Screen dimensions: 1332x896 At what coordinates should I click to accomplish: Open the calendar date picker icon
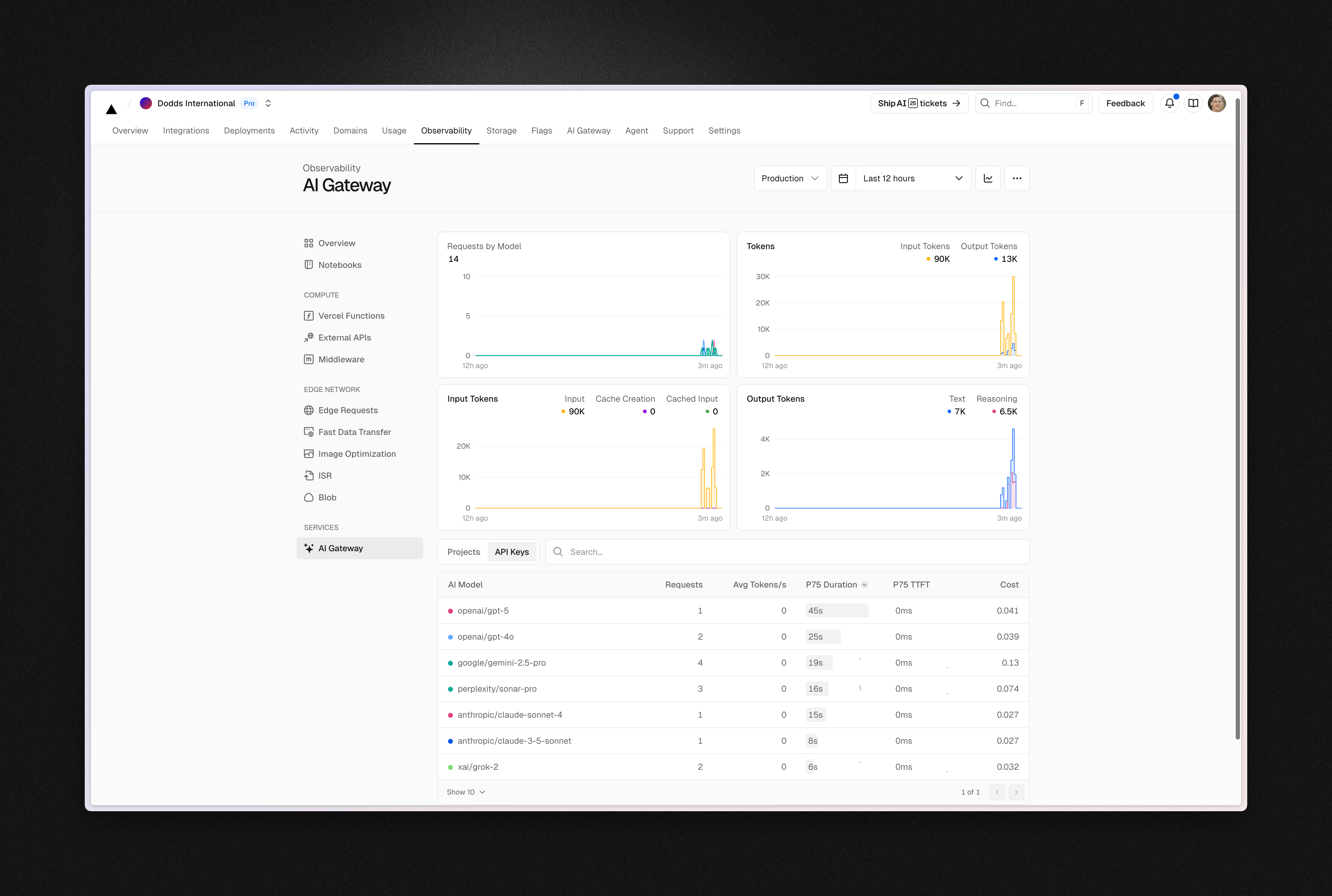tap(843, 178)
